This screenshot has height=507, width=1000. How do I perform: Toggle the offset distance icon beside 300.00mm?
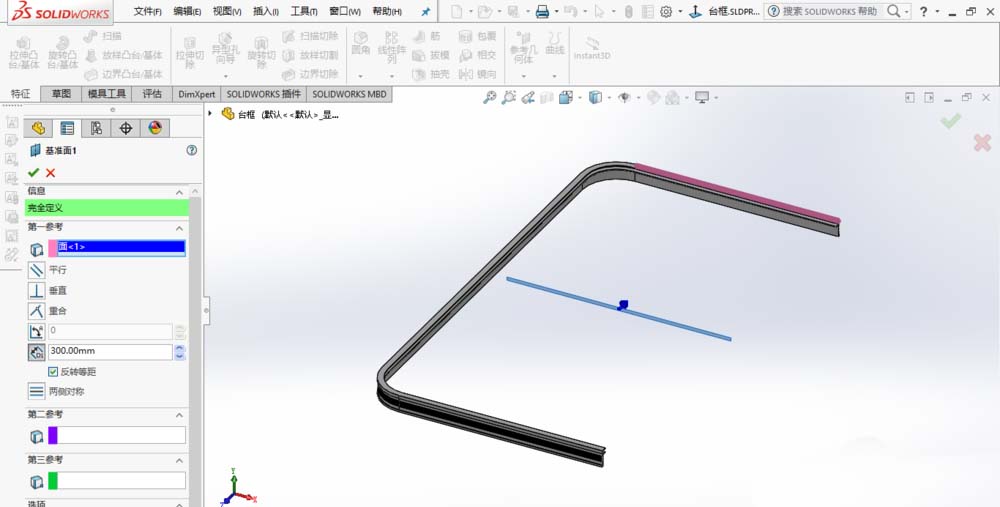click(36, 351)
